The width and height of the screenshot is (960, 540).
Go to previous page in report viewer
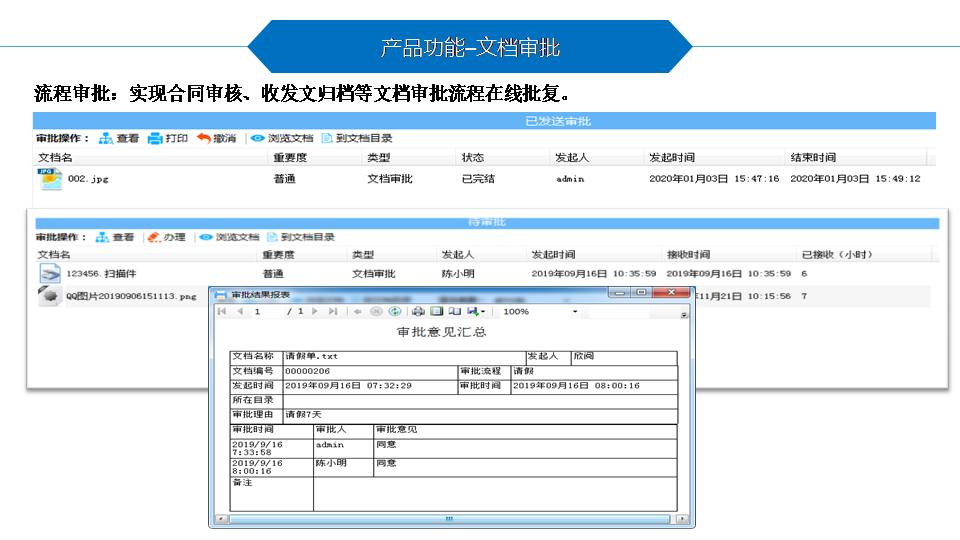pos(240,312)
